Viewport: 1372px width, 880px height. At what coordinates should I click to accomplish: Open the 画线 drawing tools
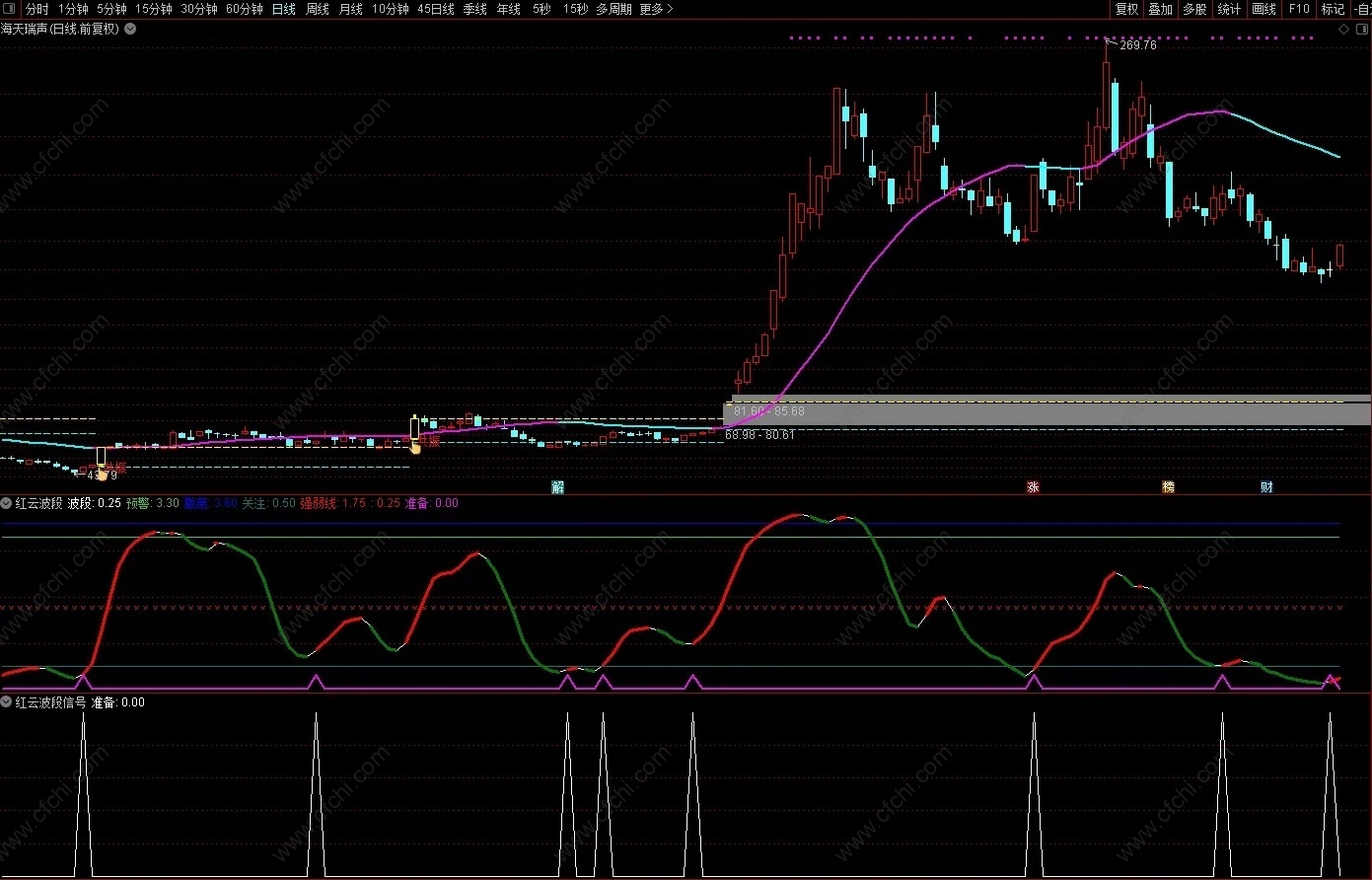pos(1264,9)
